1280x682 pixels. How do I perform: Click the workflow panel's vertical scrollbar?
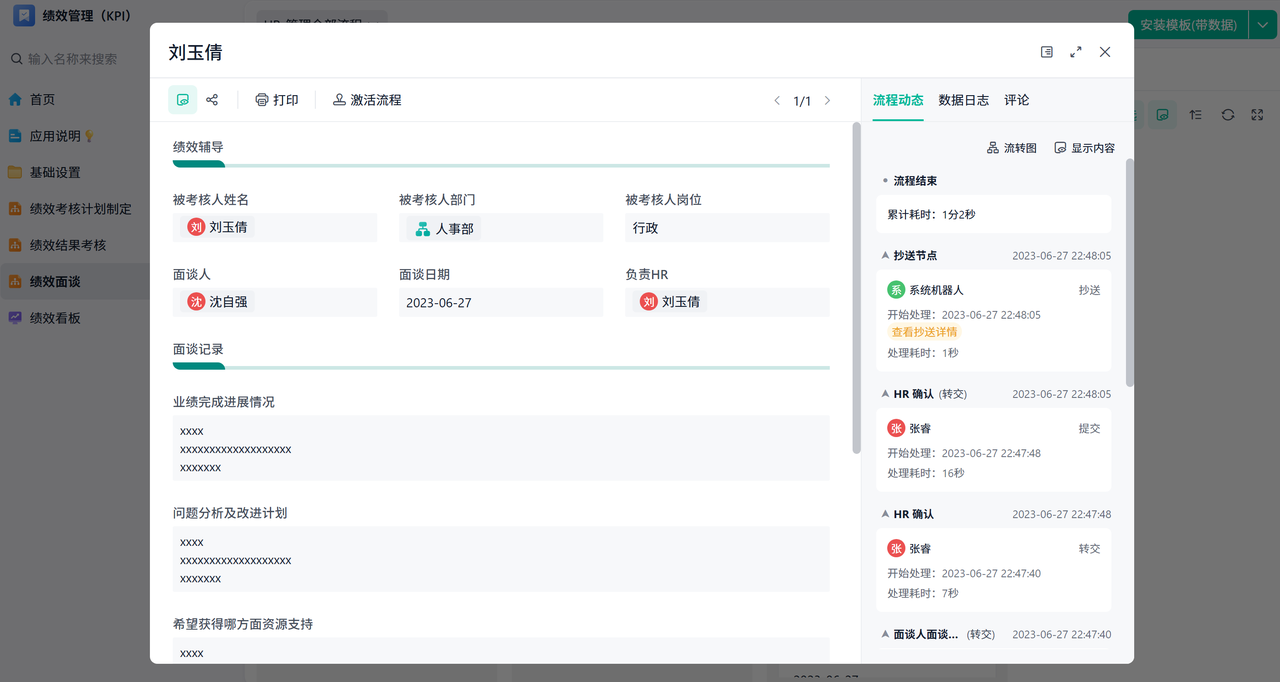pyautogui.click(x=1130, y=272)
